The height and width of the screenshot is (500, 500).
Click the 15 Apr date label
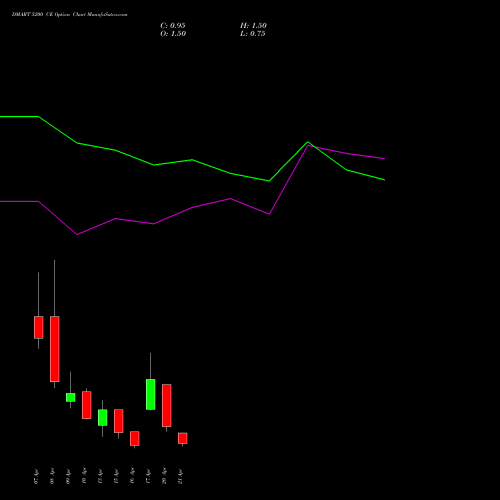coord(116,476)
